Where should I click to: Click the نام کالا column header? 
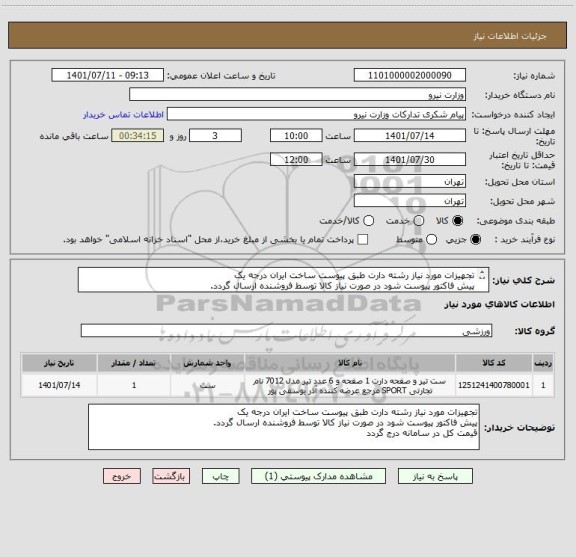tap(350, 363)
